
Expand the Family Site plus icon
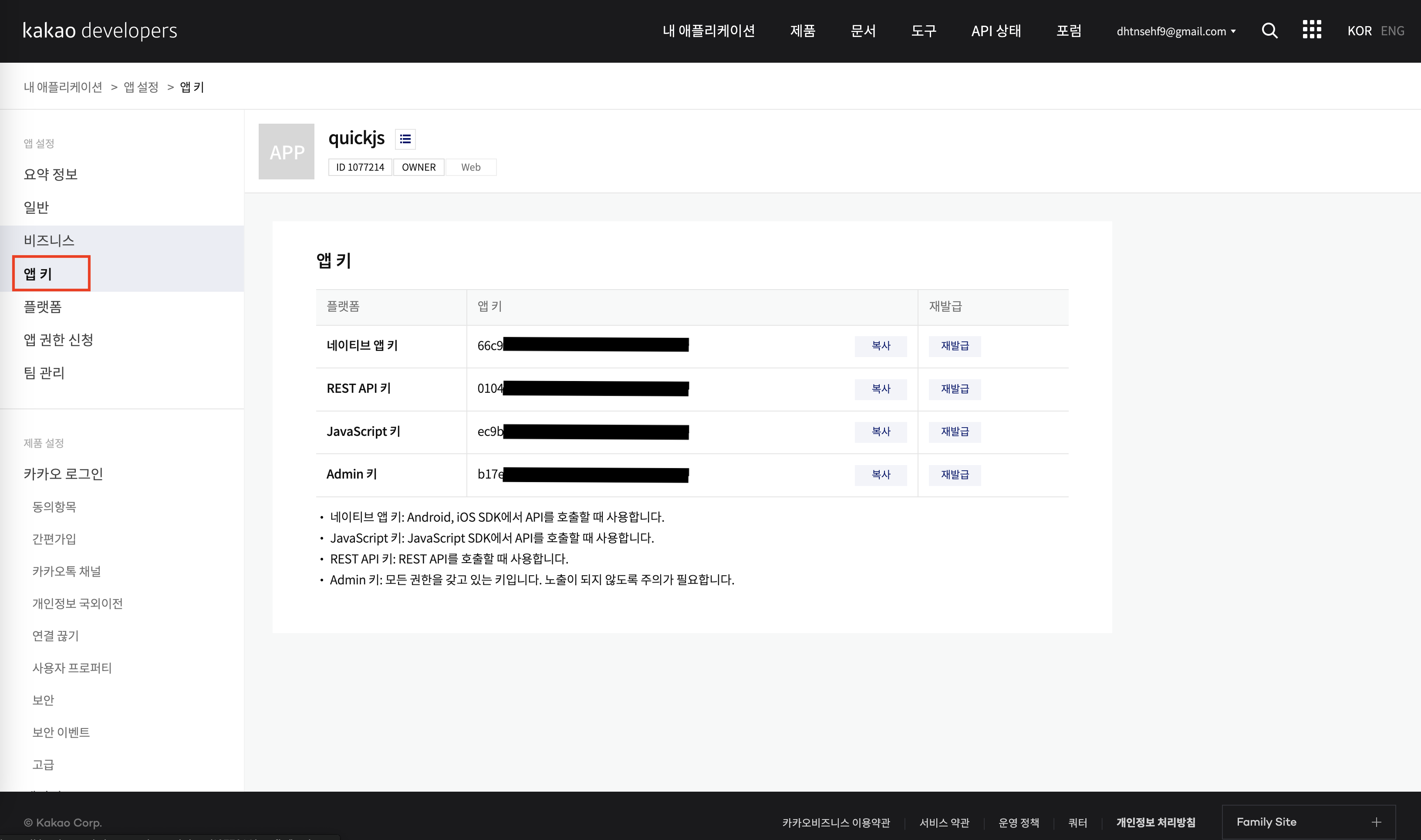point(1376,822)
